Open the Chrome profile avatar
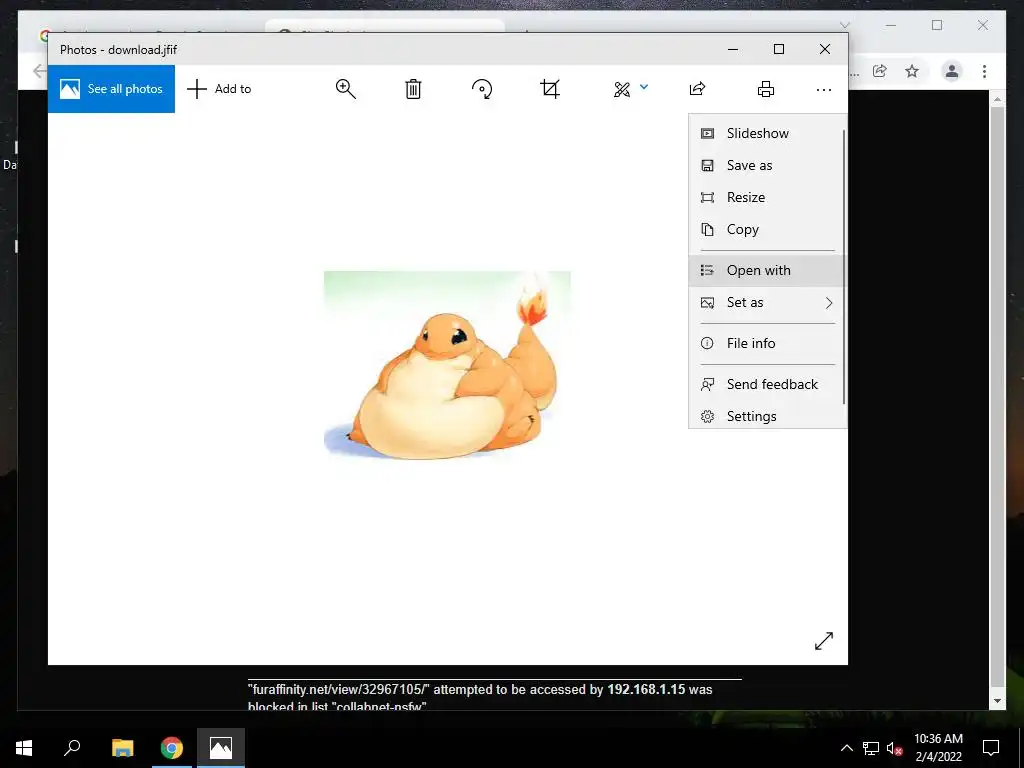The height and width of the screenshot is (768, 1024). click(952, 71)
